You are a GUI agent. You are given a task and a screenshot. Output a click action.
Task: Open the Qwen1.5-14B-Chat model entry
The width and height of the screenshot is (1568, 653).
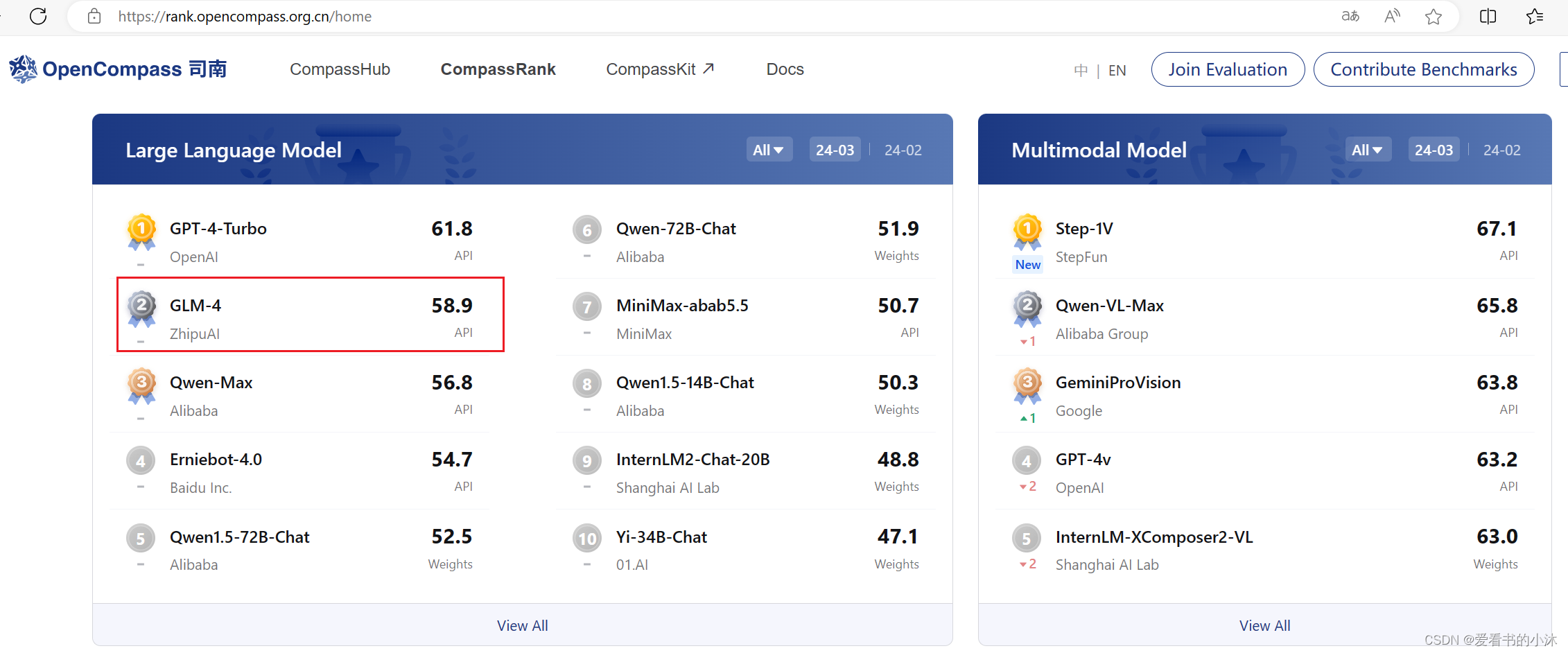(746, 394)
